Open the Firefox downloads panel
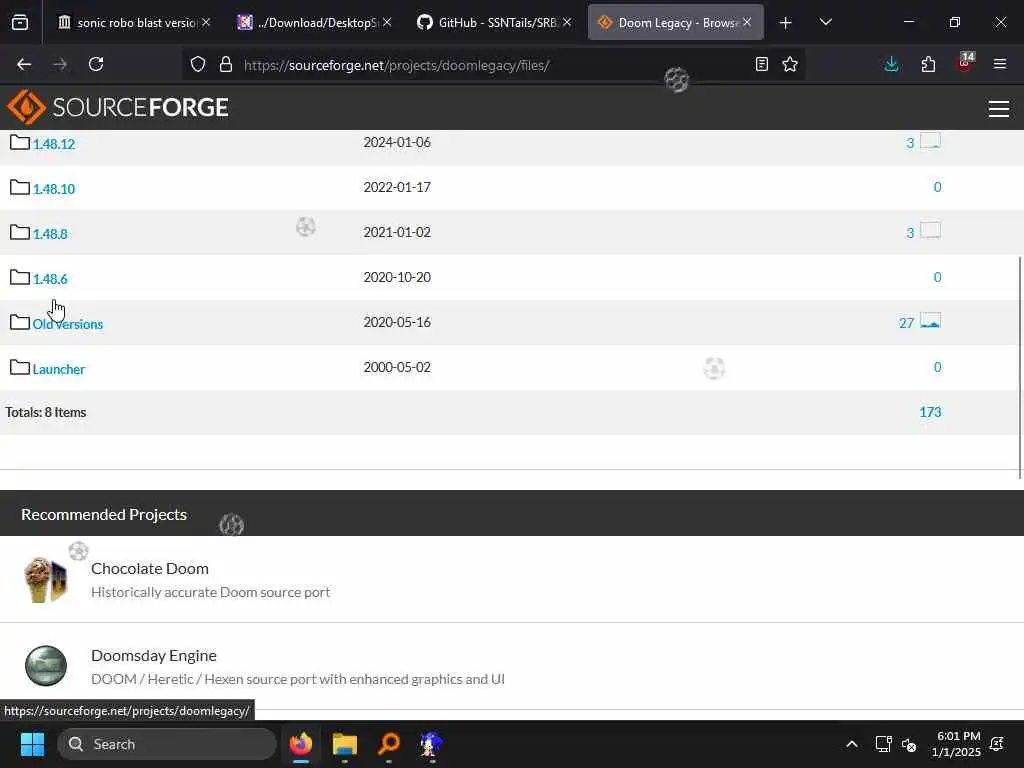 pyautogui.click(x=891, y=64)
